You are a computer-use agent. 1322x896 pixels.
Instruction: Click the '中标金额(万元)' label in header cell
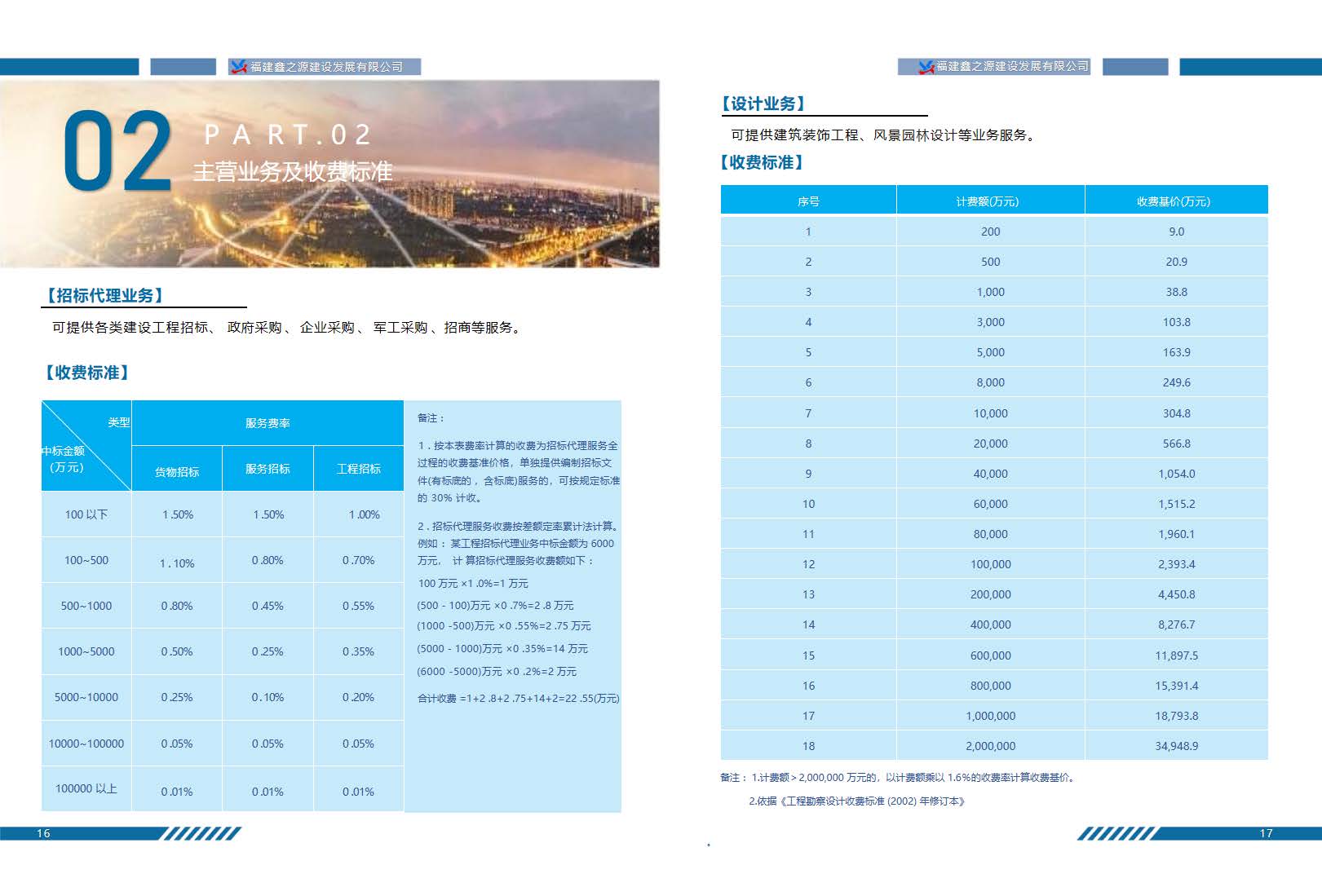tap(64, 459)
